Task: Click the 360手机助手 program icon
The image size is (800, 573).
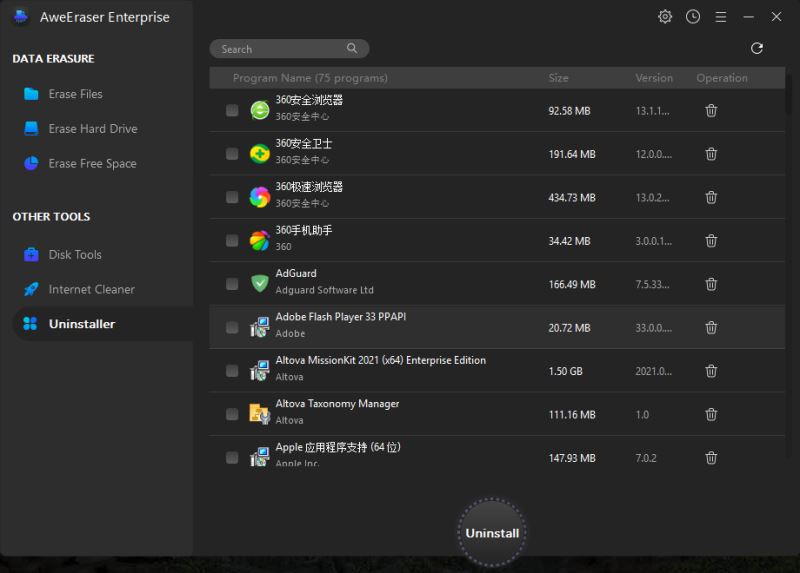Action: tap(260, 240)
